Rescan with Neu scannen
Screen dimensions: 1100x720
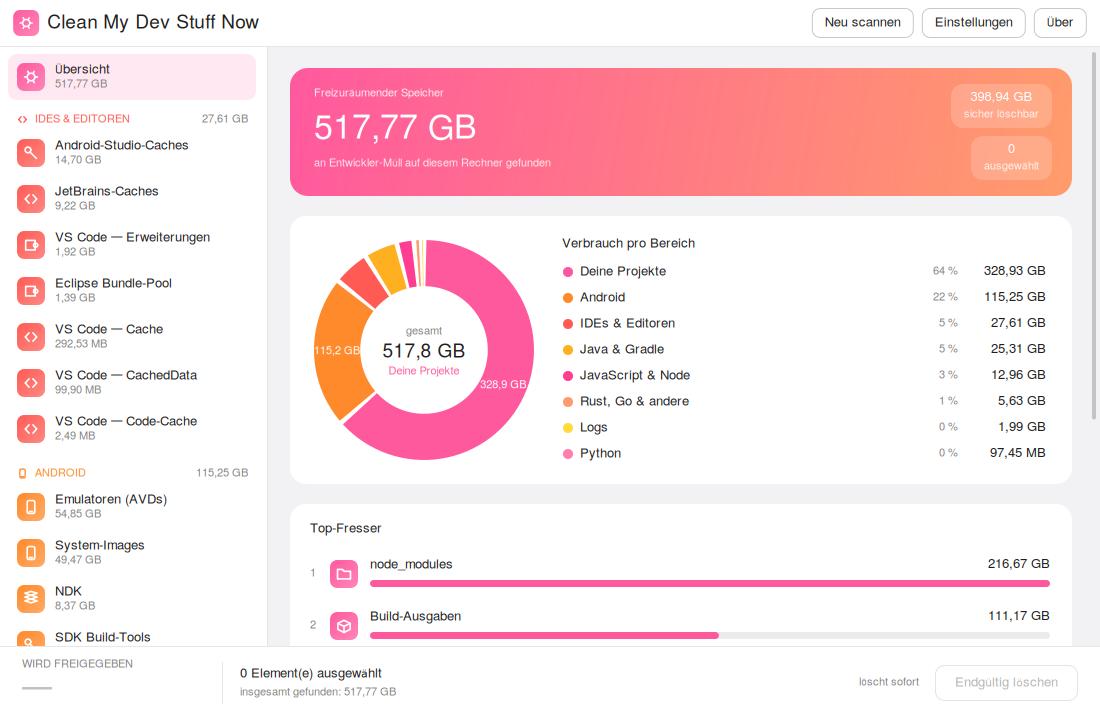(x=862, y=22)
